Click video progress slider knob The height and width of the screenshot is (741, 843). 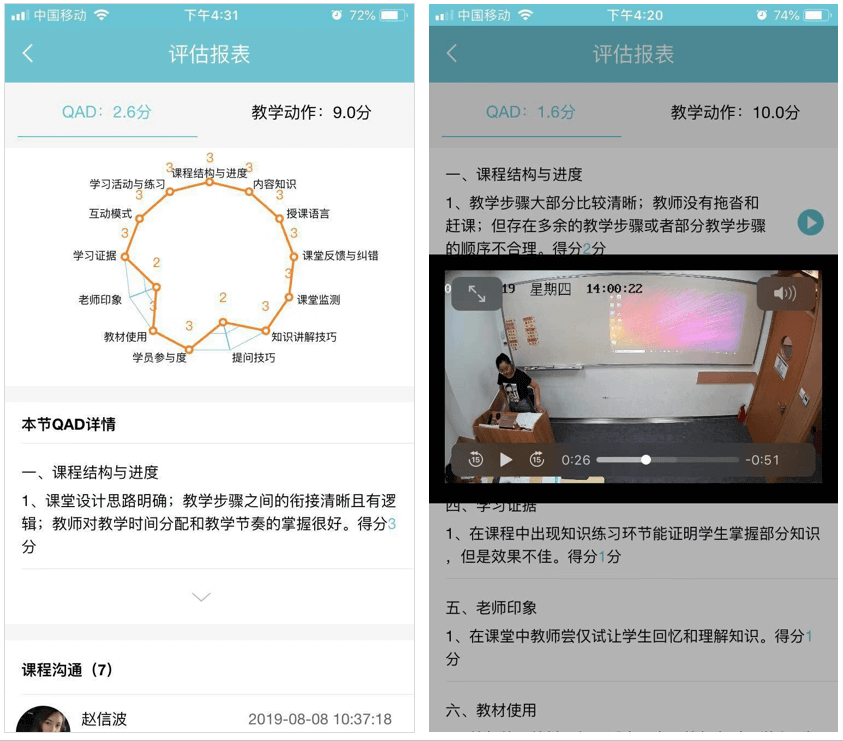click(646, 460)
